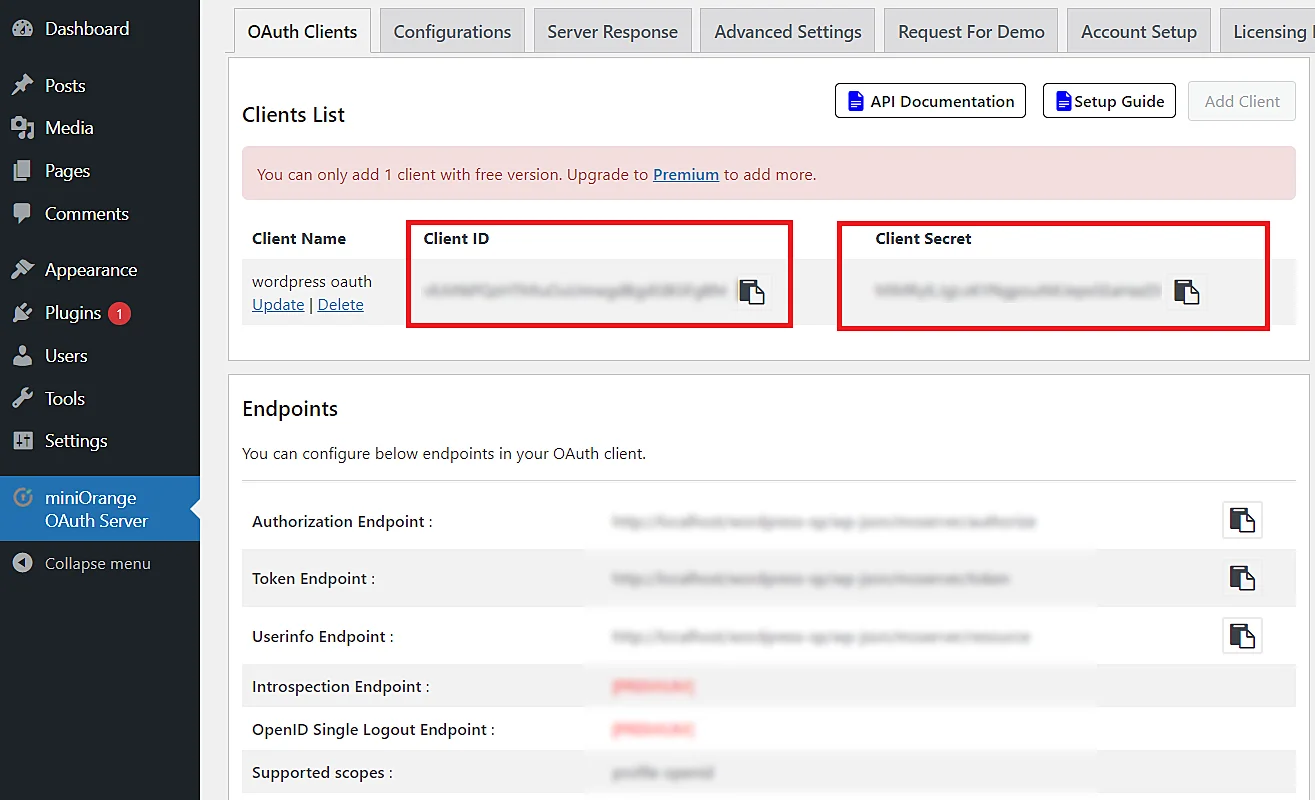The width and height of the screenshot is (1315, 800).
Task: Open the Setup Guide
Action: [x=1109, y=100]
